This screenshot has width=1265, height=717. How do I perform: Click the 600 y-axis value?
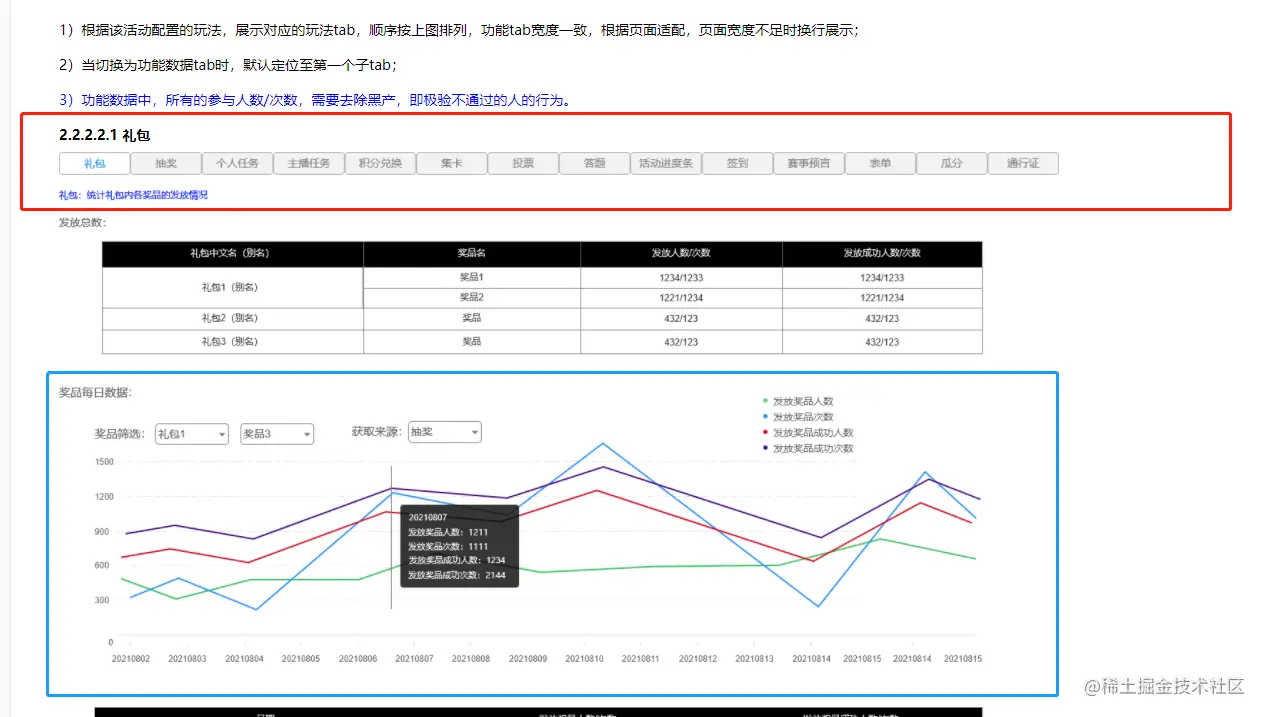(x=104, y=566)
